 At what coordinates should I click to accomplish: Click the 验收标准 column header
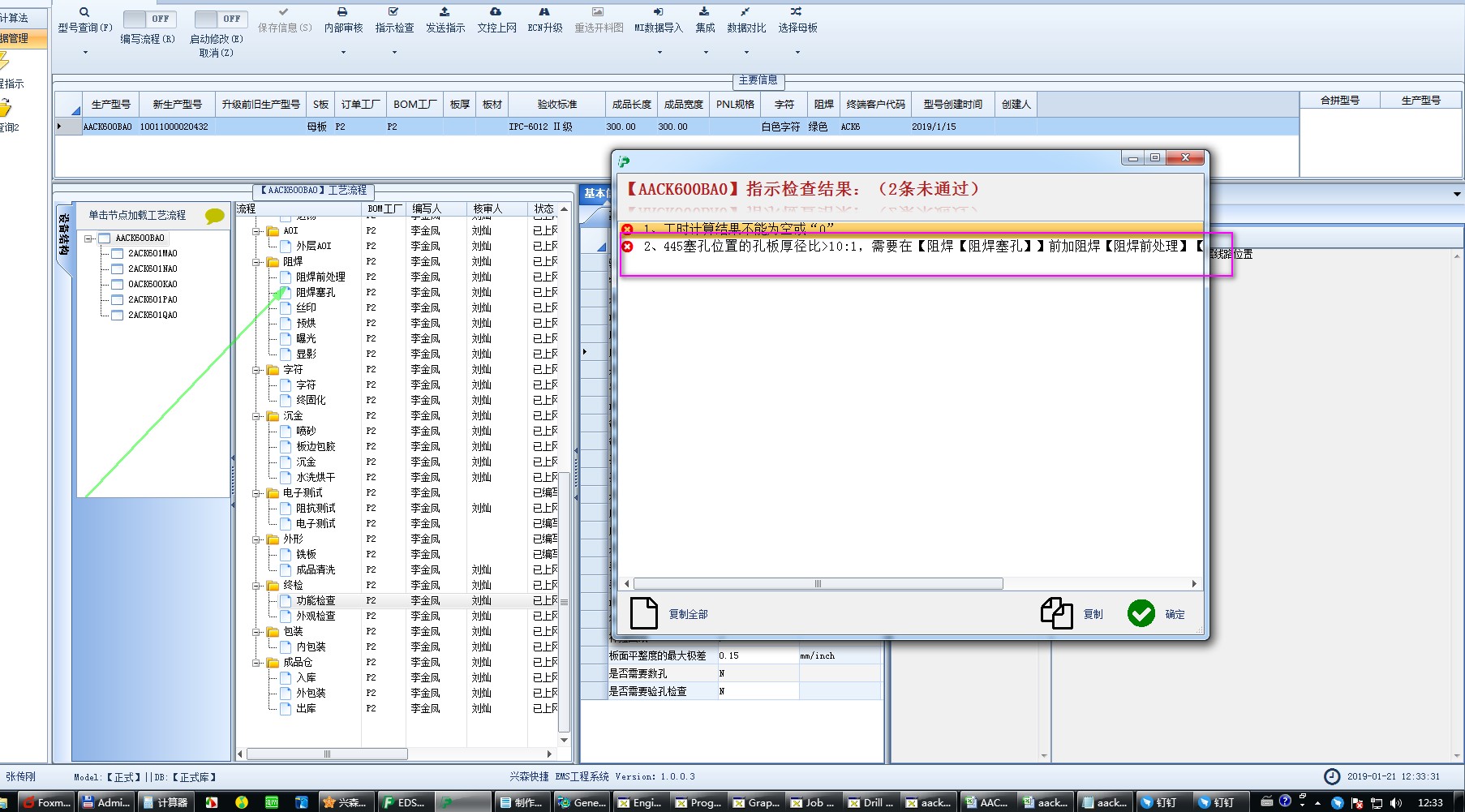click(556, 105)
